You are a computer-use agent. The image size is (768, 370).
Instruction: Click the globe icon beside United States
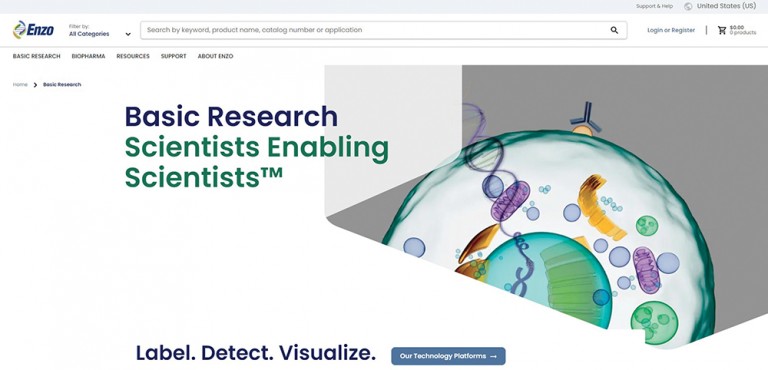pyautogui.click(x=688, y=6)
